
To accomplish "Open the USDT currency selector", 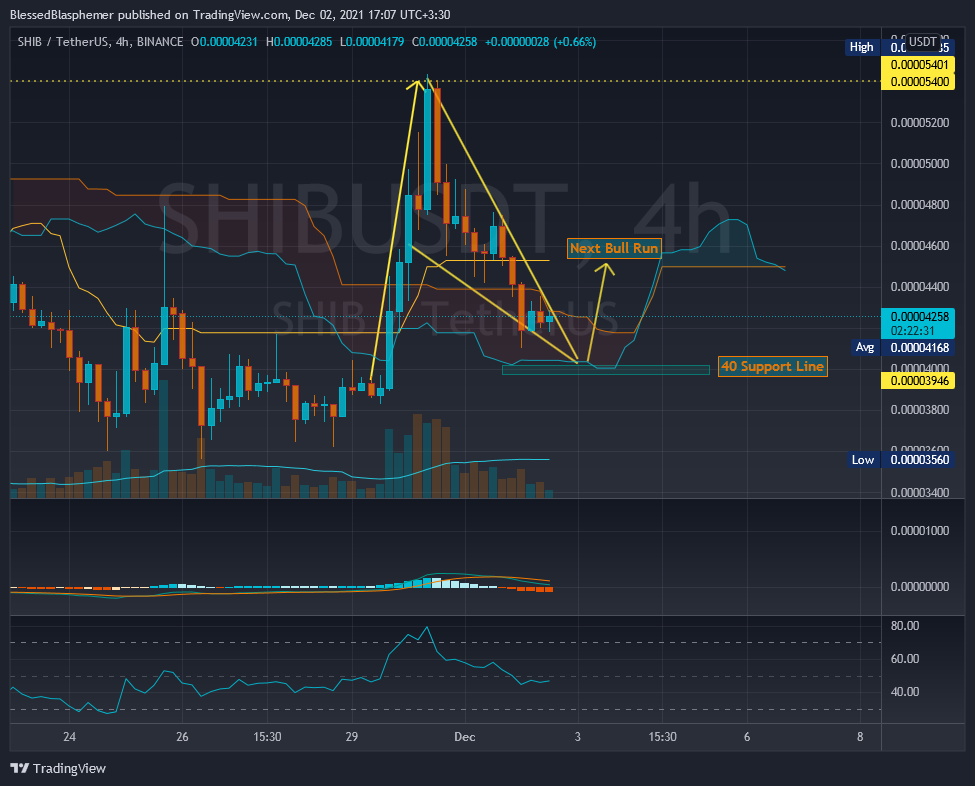I will pos(922,42).
